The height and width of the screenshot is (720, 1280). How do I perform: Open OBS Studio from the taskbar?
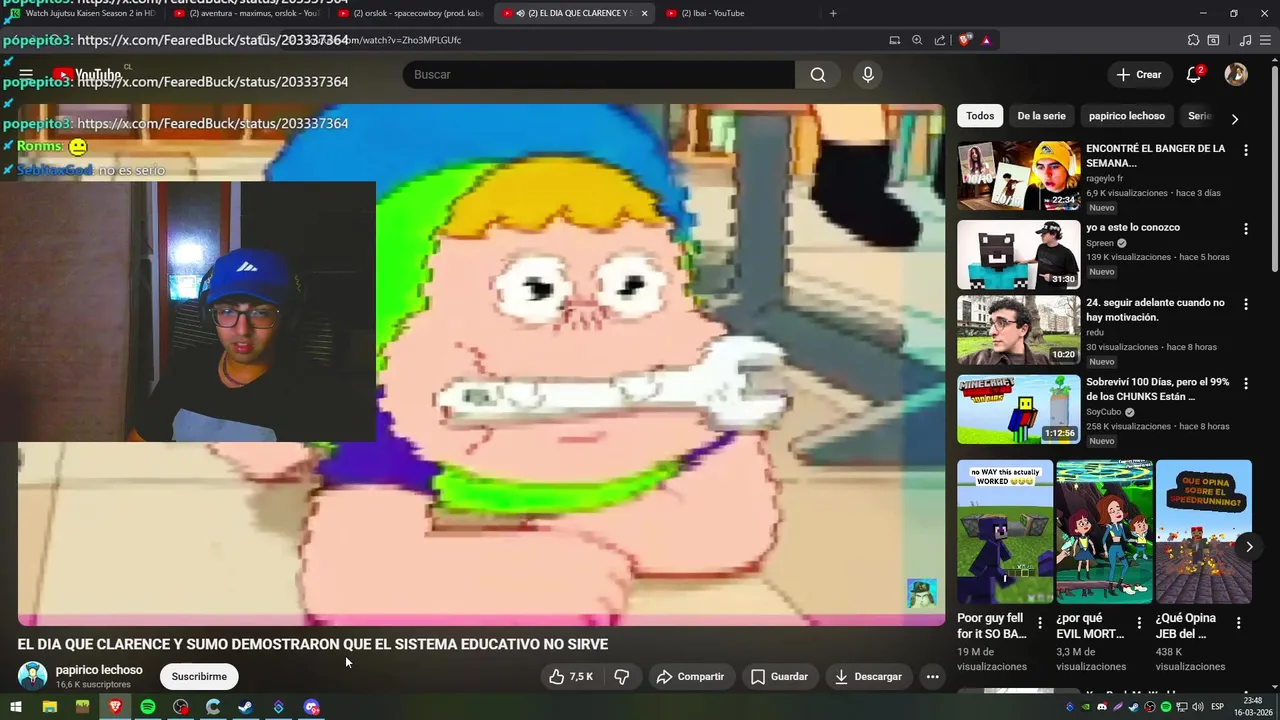point(180,707)
